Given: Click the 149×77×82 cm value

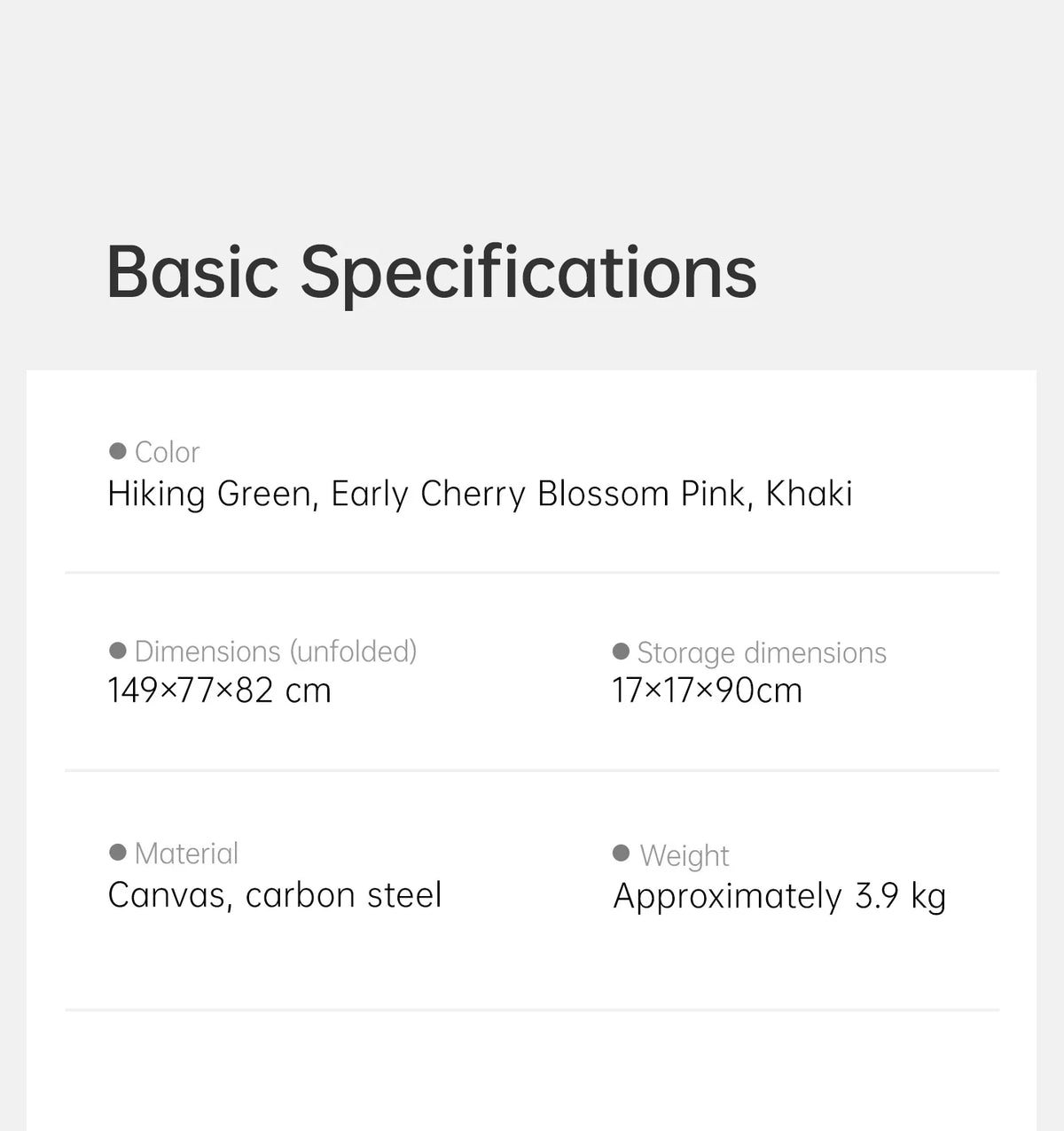Looking at the screenshot, I should pos(219,690).
